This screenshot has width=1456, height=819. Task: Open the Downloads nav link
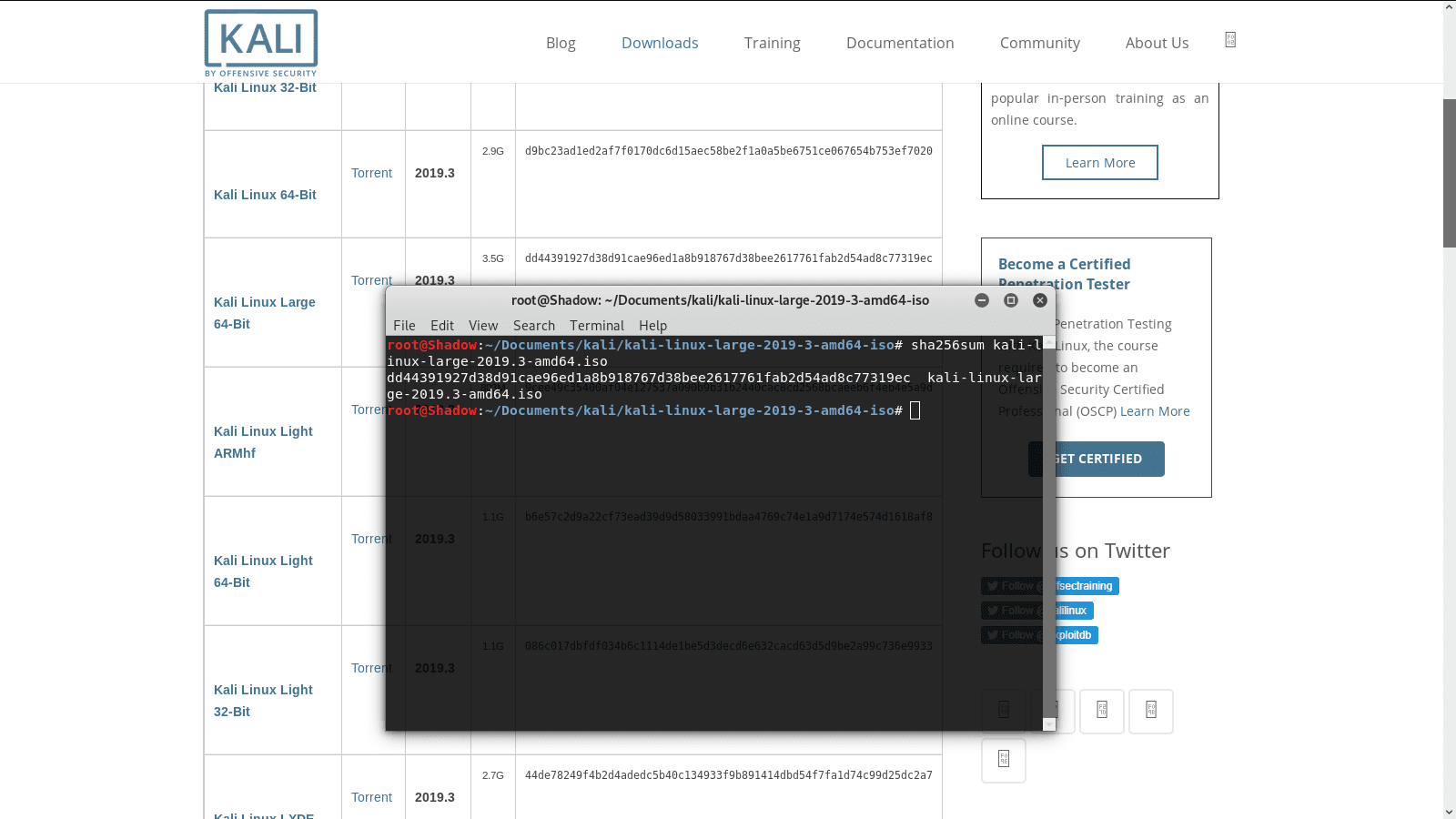[x=660, y=43]
